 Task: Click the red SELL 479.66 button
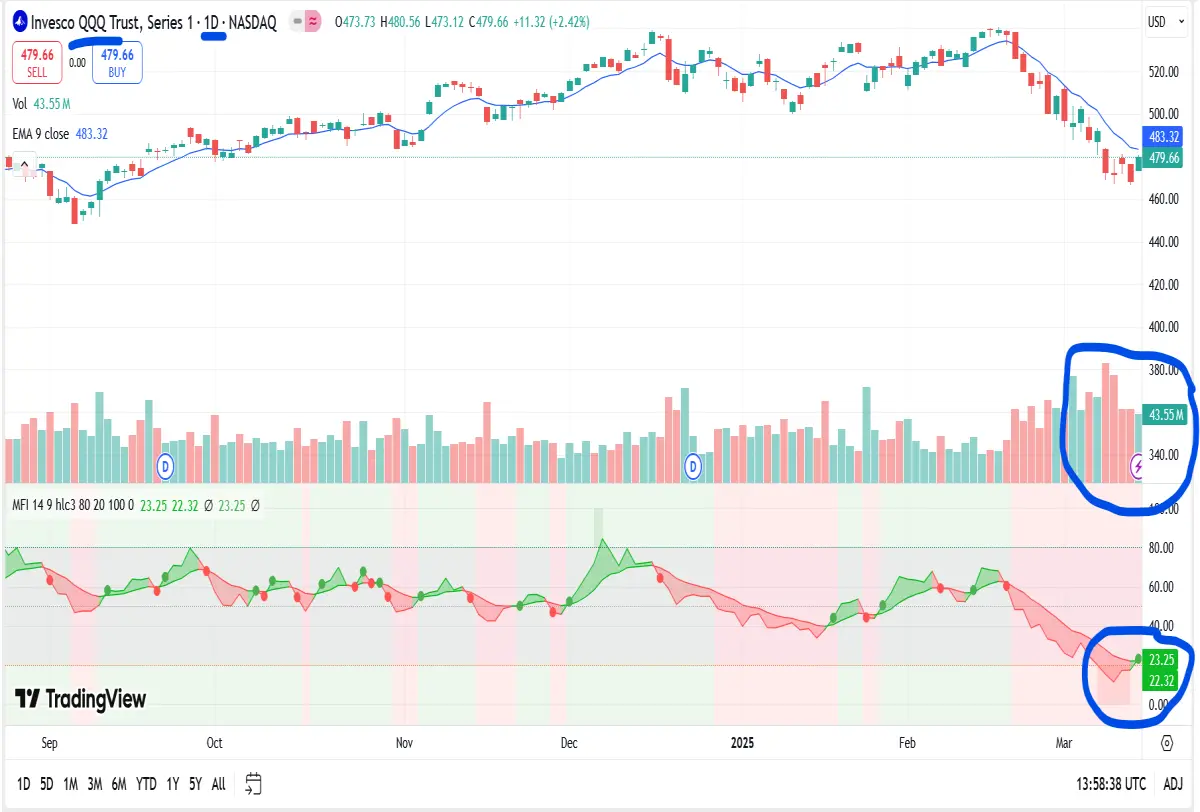37,62
